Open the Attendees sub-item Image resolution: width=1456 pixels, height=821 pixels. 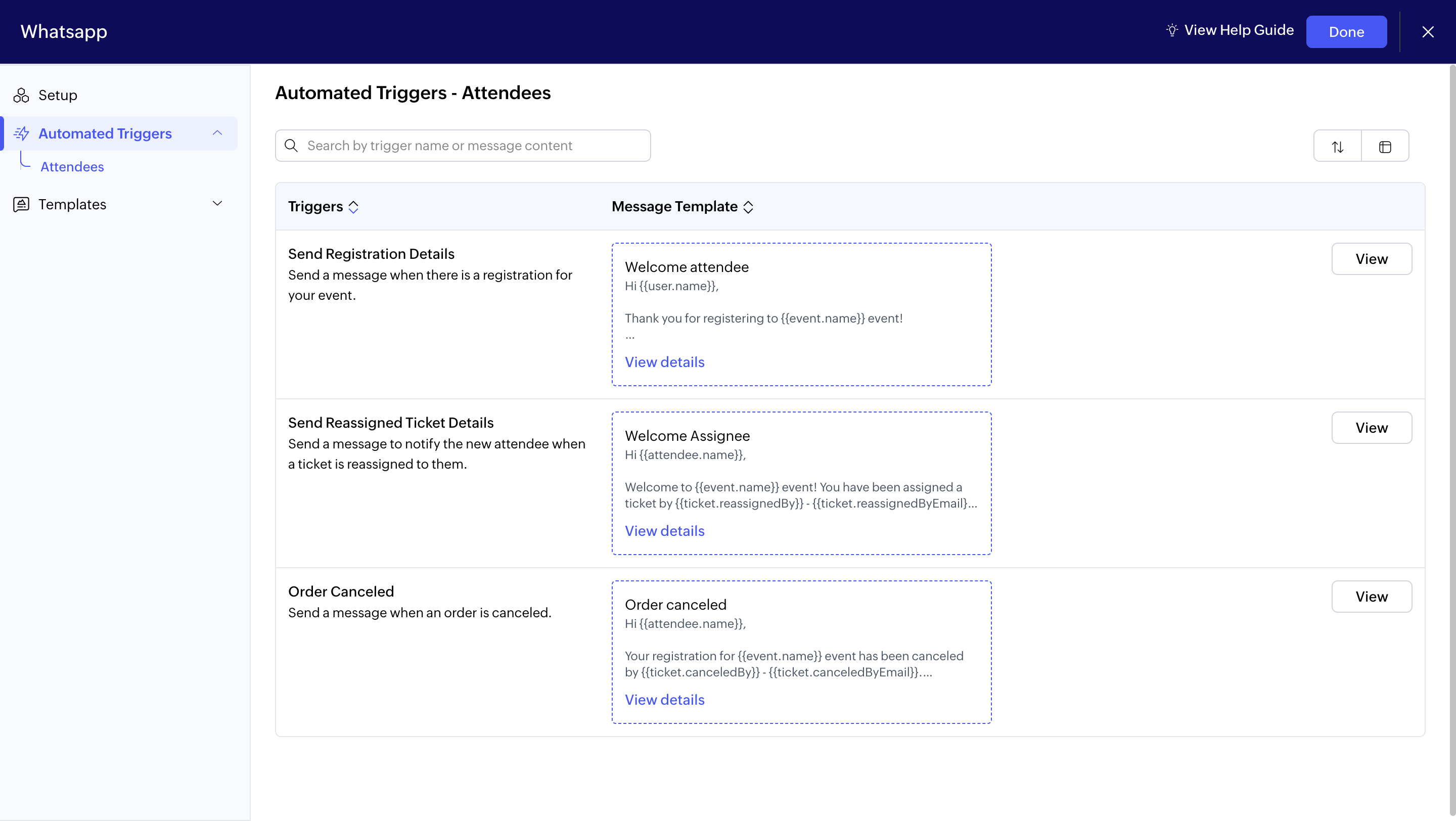pos(72,167)
